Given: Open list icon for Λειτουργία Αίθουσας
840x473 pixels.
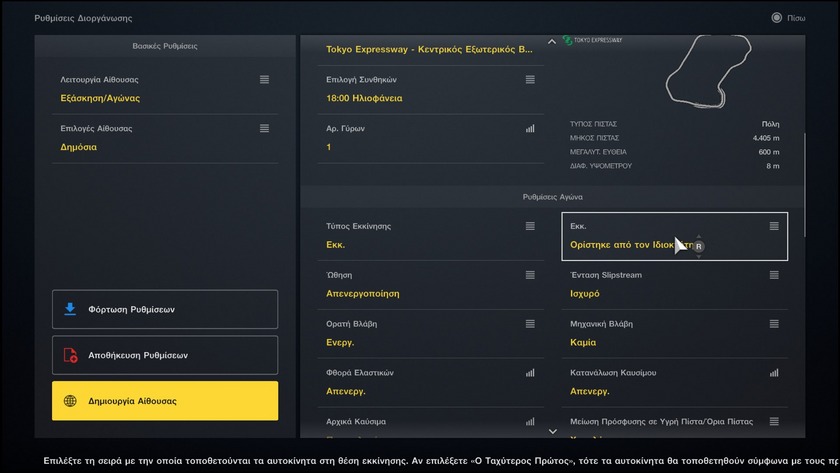Looking at the screenshot, I should click(x=264, y=79).
